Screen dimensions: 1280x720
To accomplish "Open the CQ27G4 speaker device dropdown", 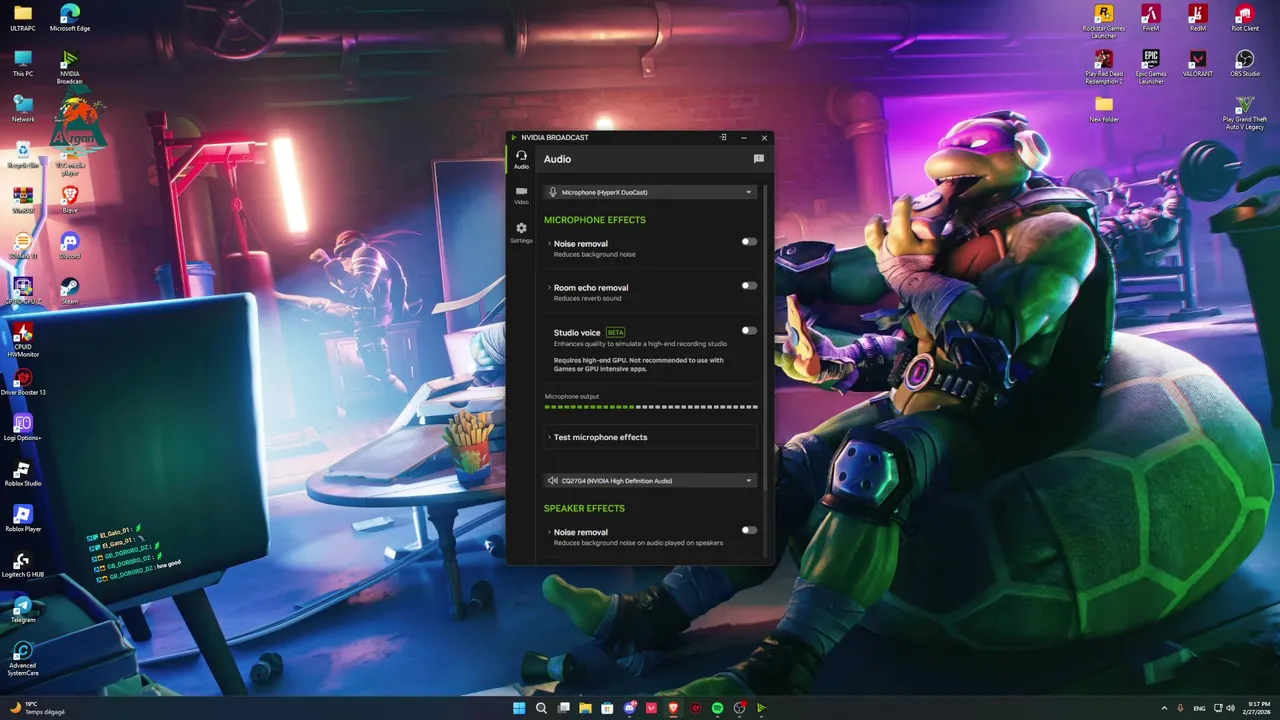I will point(650,481).
